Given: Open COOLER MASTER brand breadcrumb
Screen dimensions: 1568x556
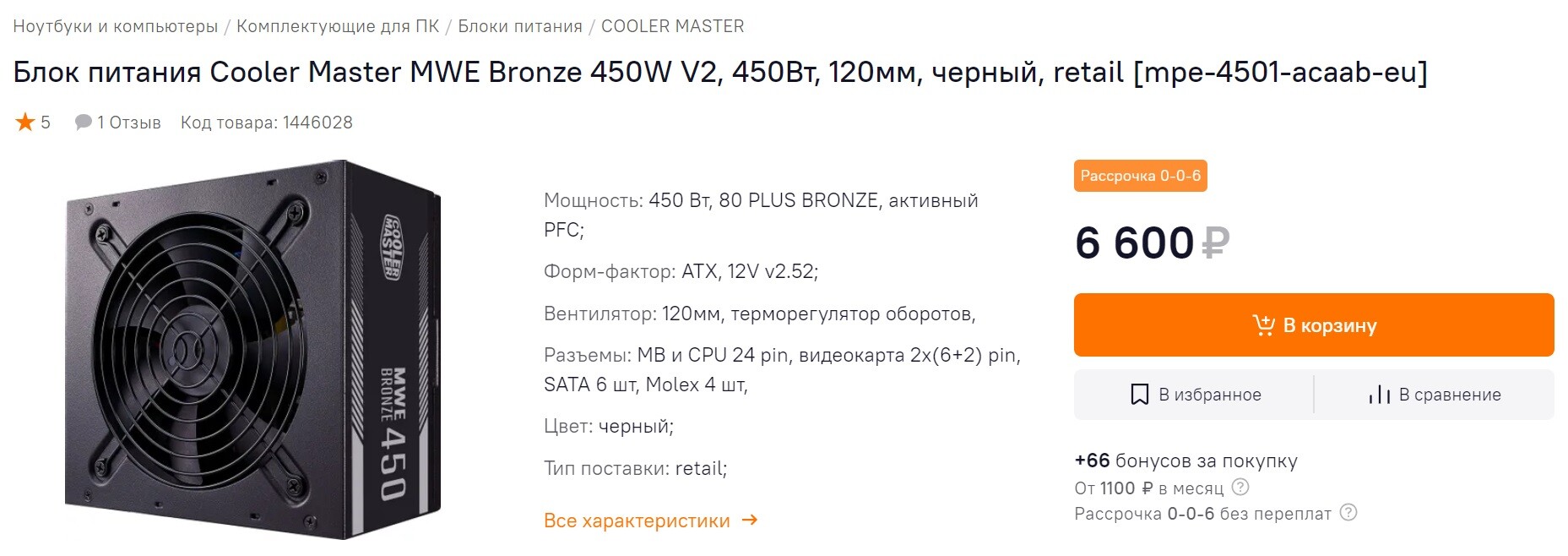Looking at the screenshot, I should (x=673, y=26).
